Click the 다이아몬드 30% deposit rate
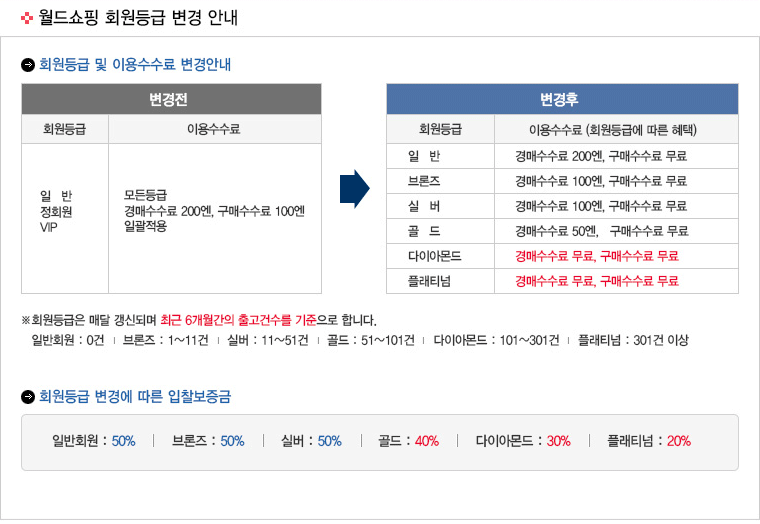Viewport: 760px width, 524px height. 522,441
